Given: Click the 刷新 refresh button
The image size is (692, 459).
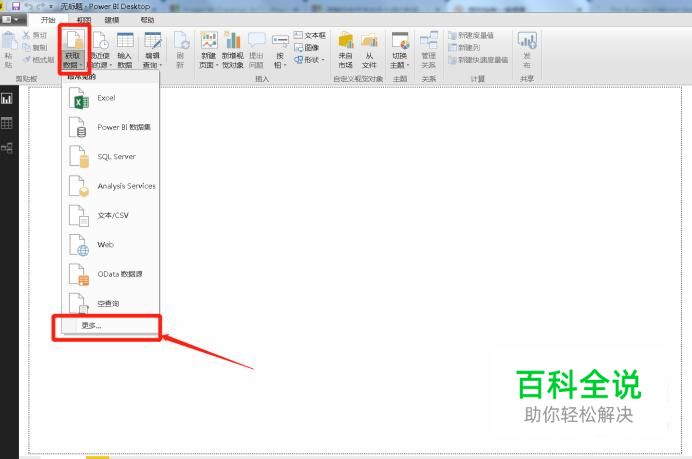Looking at the screenshot, I should (181, 49).
